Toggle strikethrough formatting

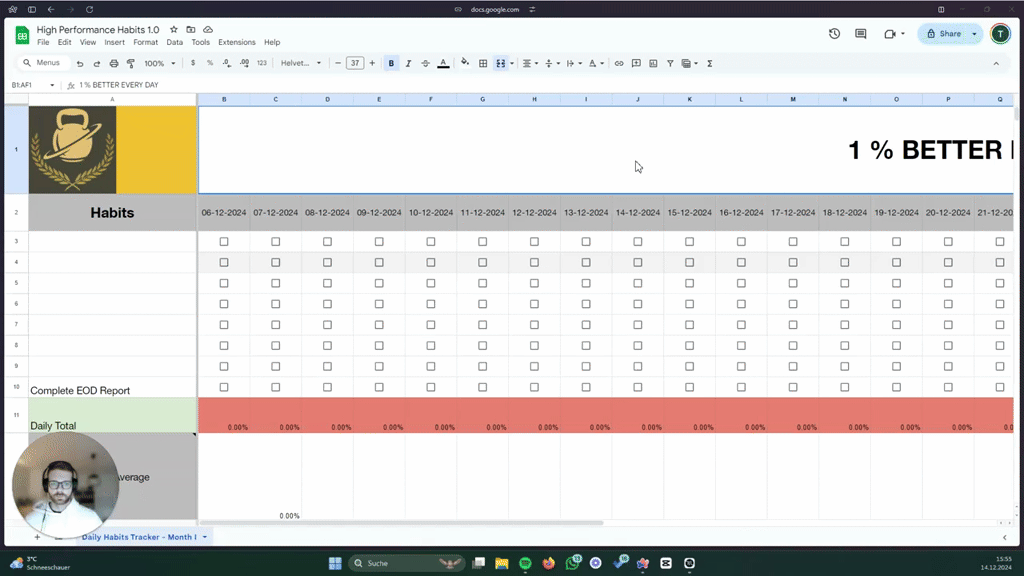425,63
